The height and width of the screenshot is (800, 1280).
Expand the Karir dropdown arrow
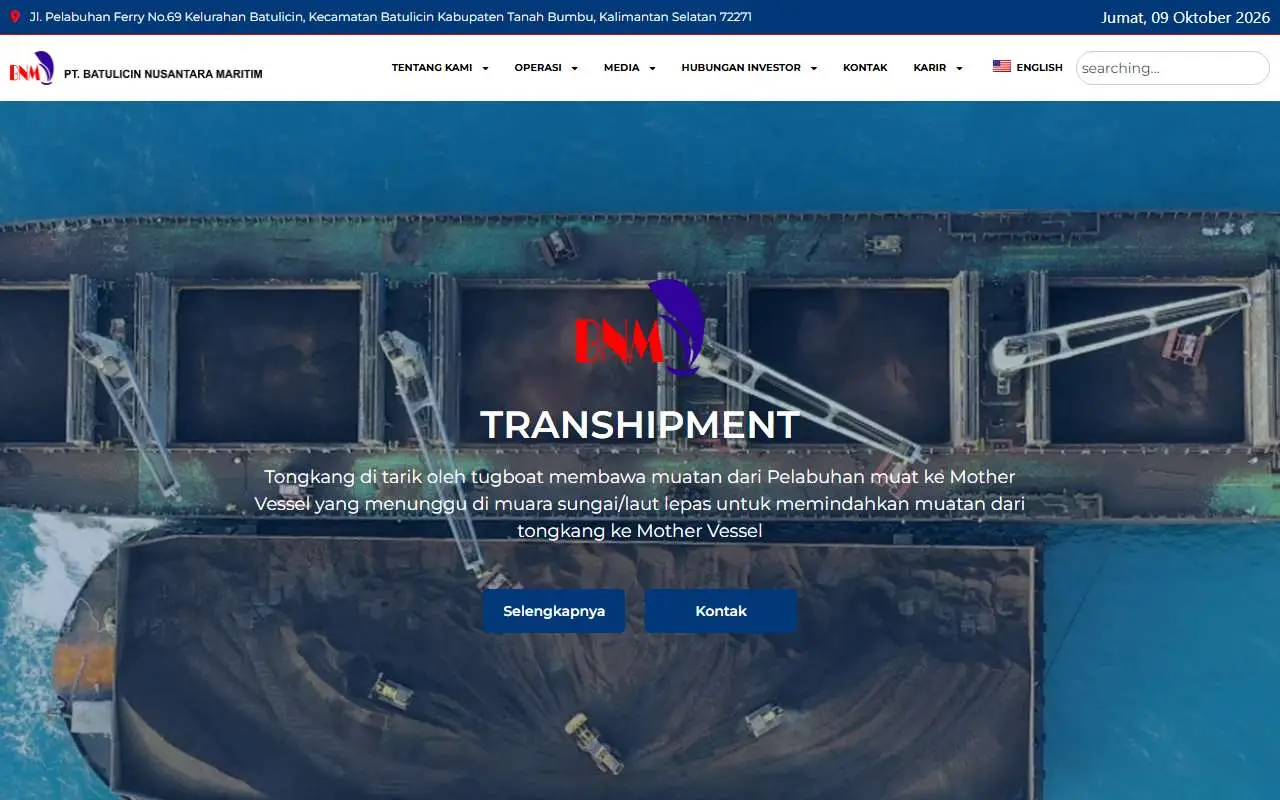[959, 68]
